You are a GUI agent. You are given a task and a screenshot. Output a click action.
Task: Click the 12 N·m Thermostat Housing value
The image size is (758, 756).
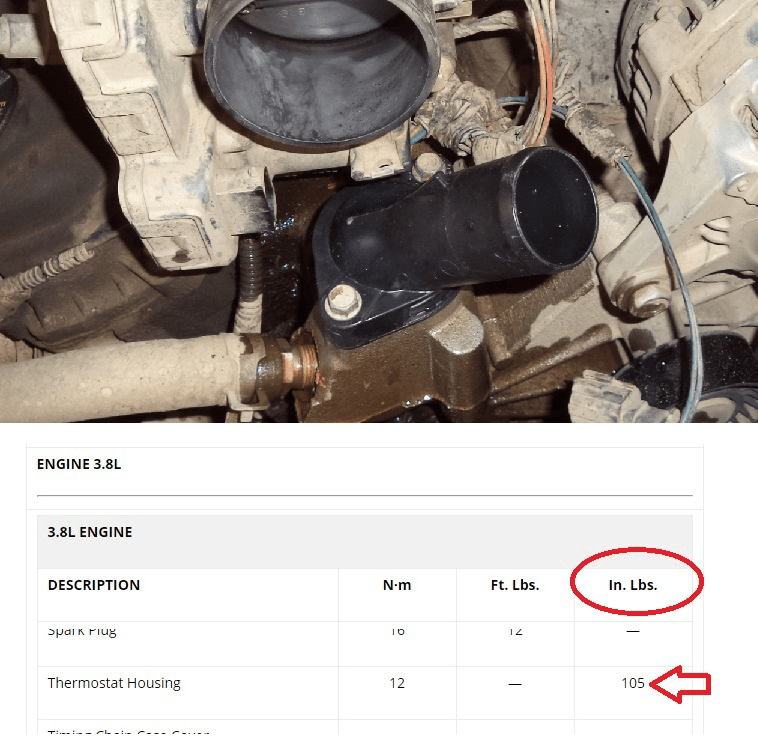point(397,683)
